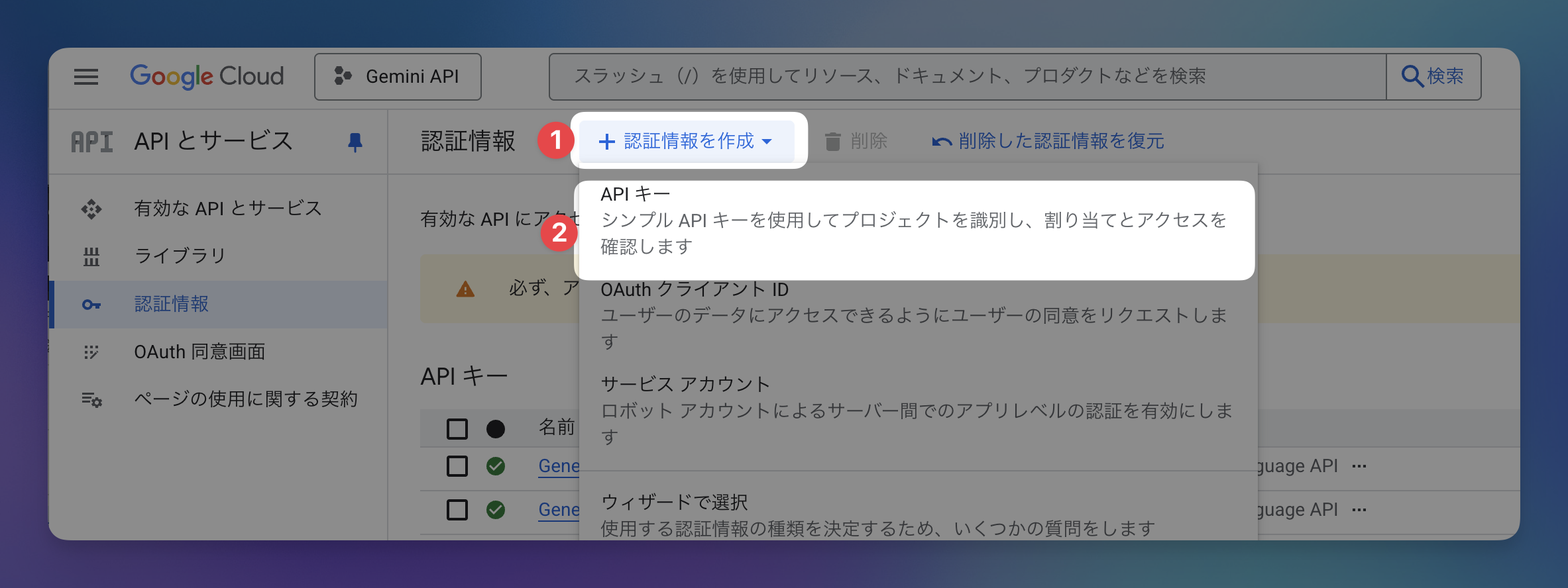1568x588 pixels.
Task: Click 削除した認証情報を復元 link
Action: (1048, 141)
